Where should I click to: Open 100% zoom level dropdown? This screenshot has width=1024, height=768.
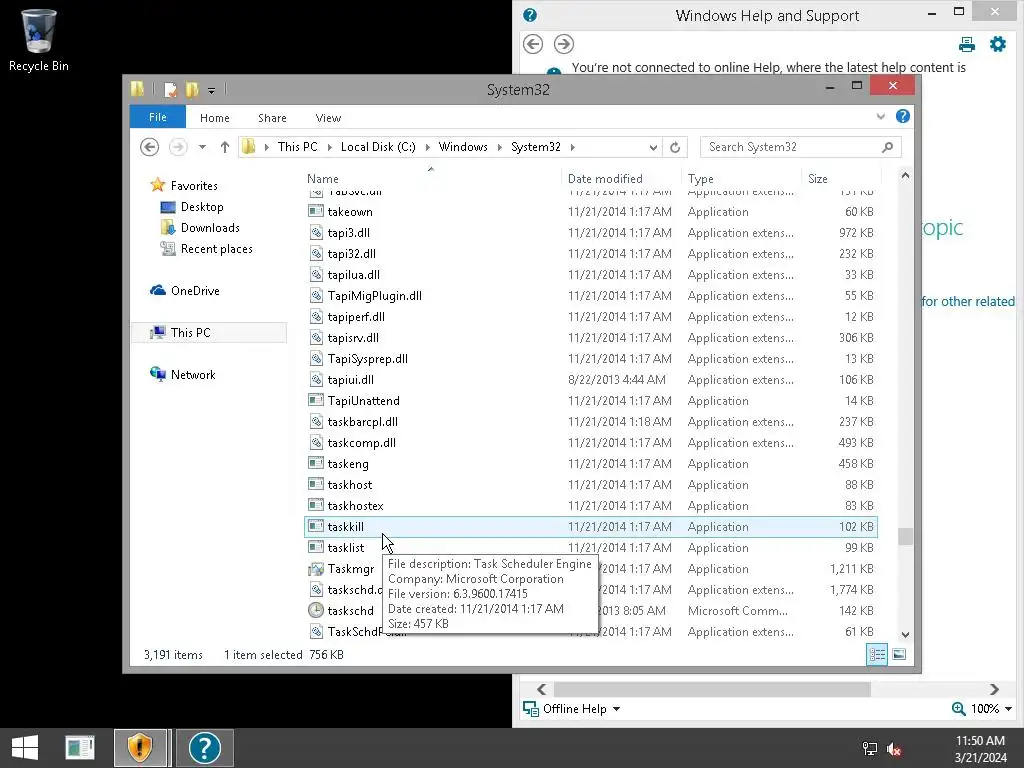(x=991, y=709)
